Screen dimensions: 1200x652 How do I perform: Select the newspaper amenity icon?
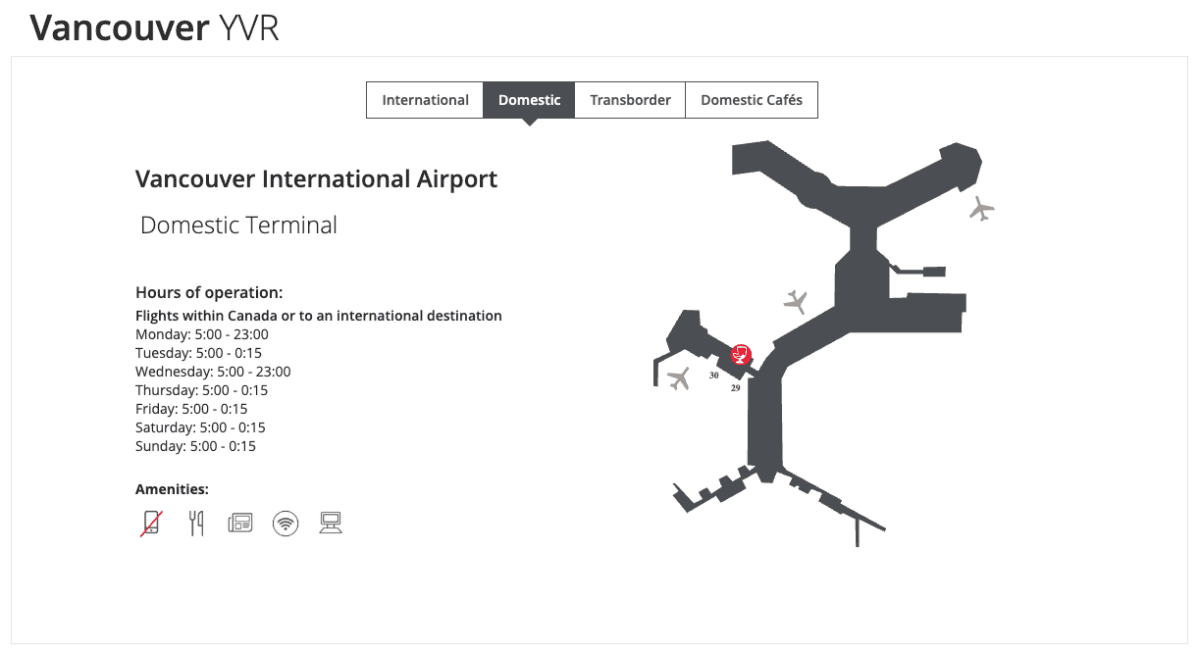[240, 523]
